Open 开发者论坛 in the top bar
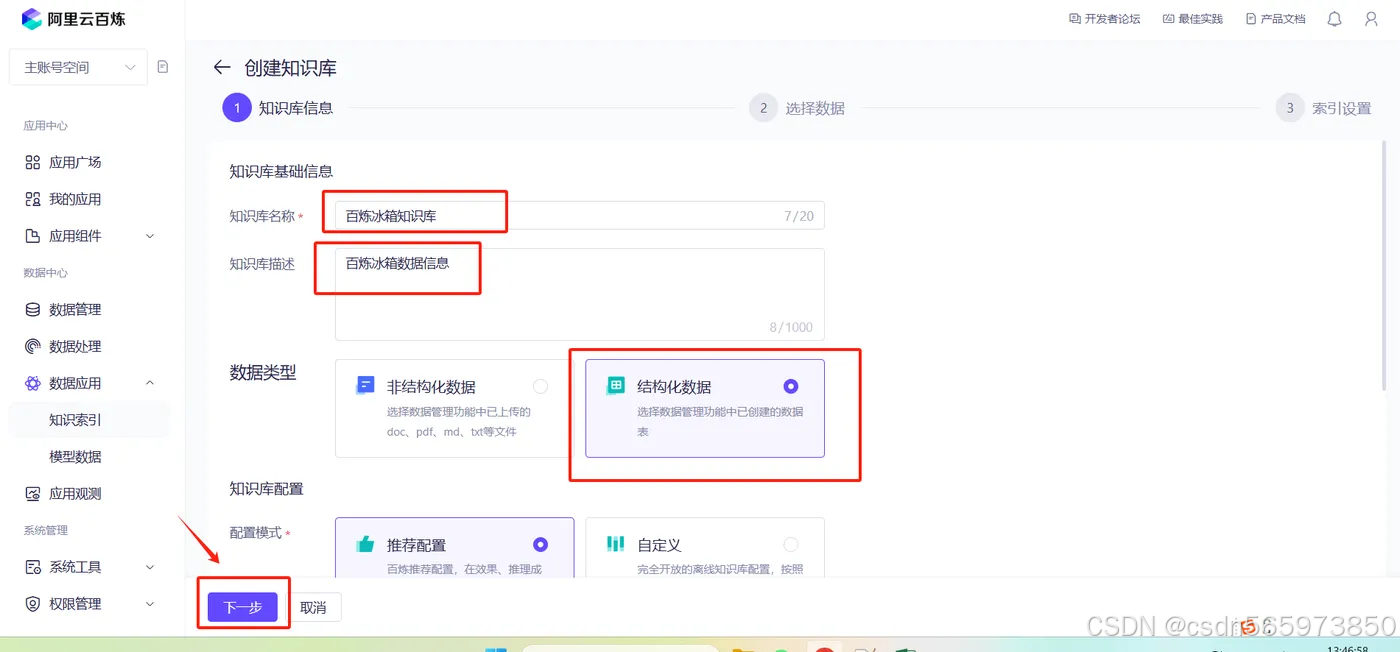Viewport: 1400px width, 652px height. coord(1104,18)
